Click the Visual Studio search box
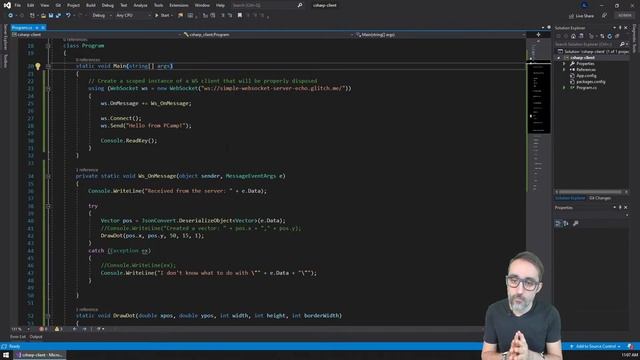 click(267, 5)
